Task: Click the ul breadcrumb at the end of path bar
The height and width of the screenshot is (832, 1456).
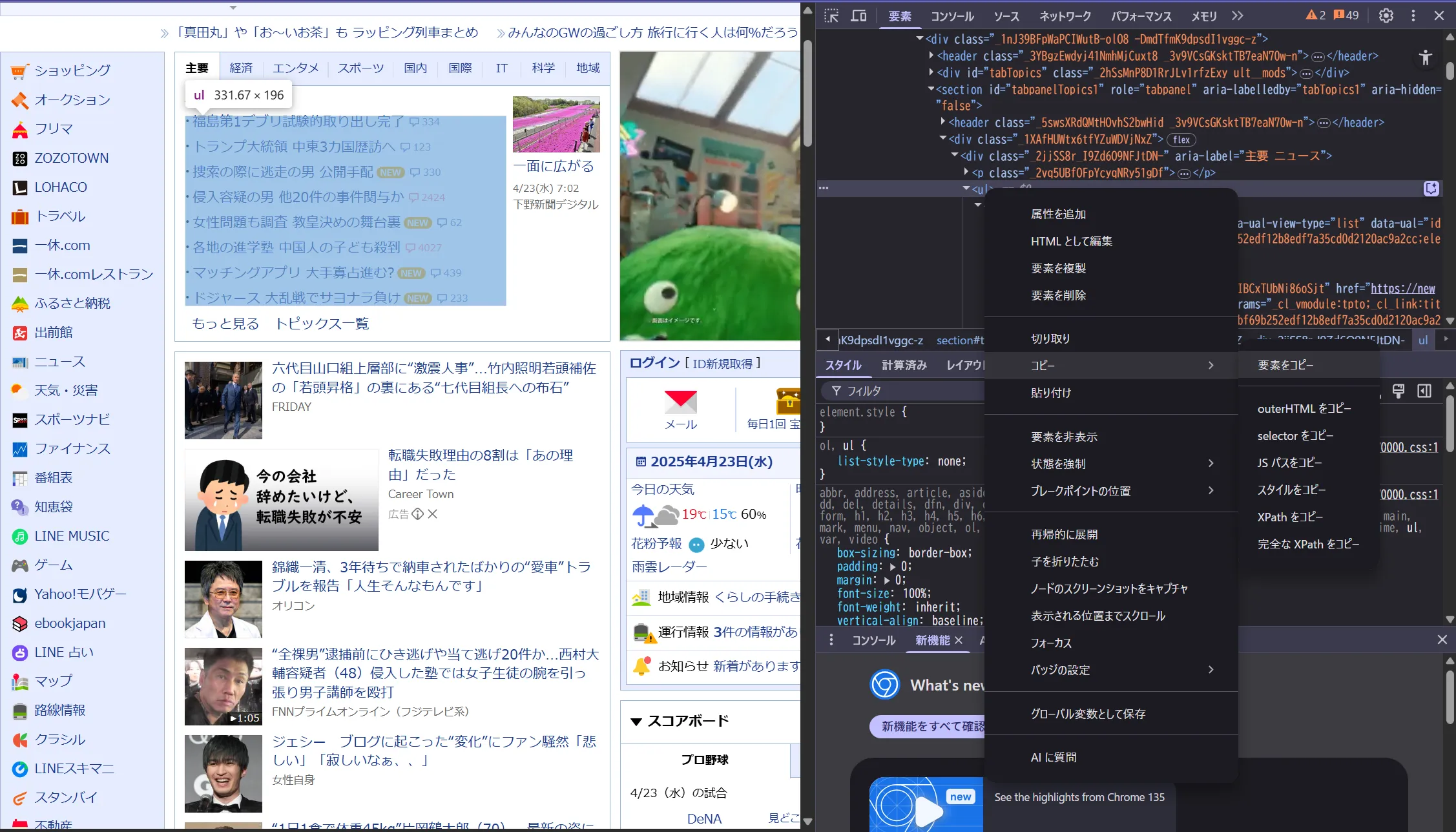Action: point(1423,340)
